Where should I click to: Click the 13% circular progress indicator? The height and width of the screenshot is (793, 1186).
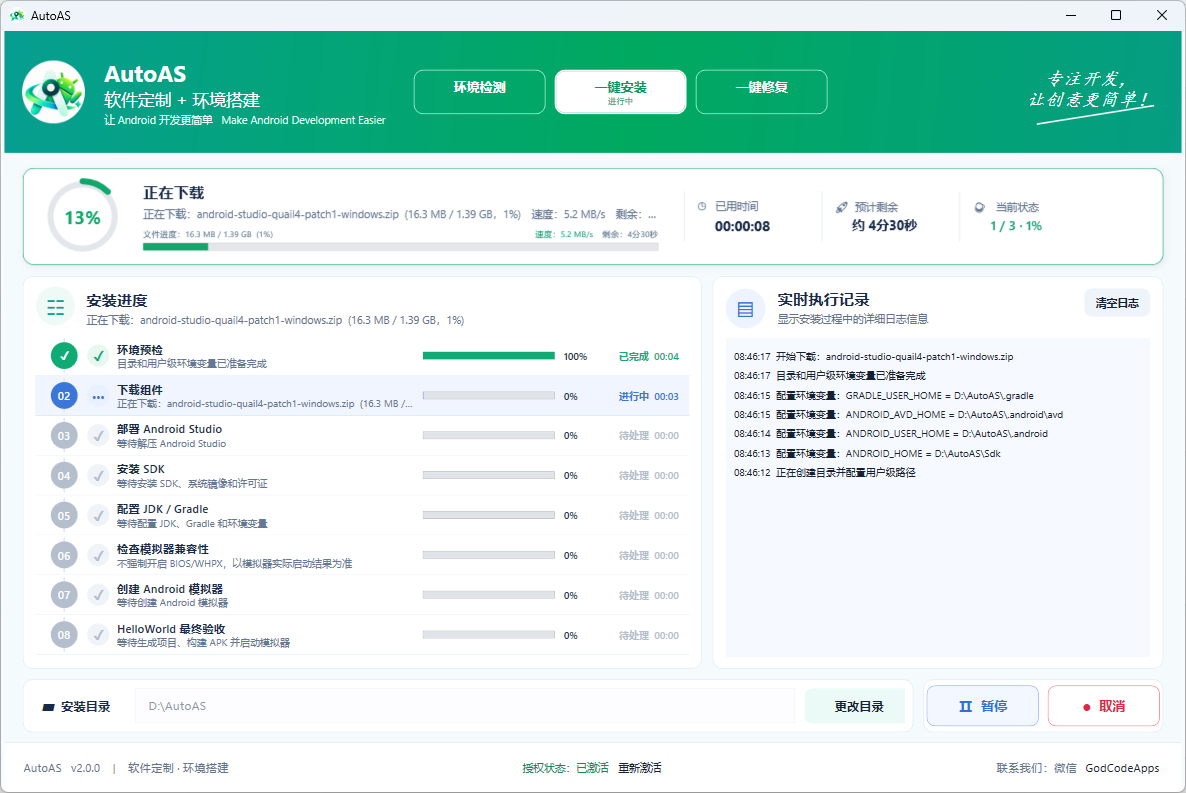(82, 217)
